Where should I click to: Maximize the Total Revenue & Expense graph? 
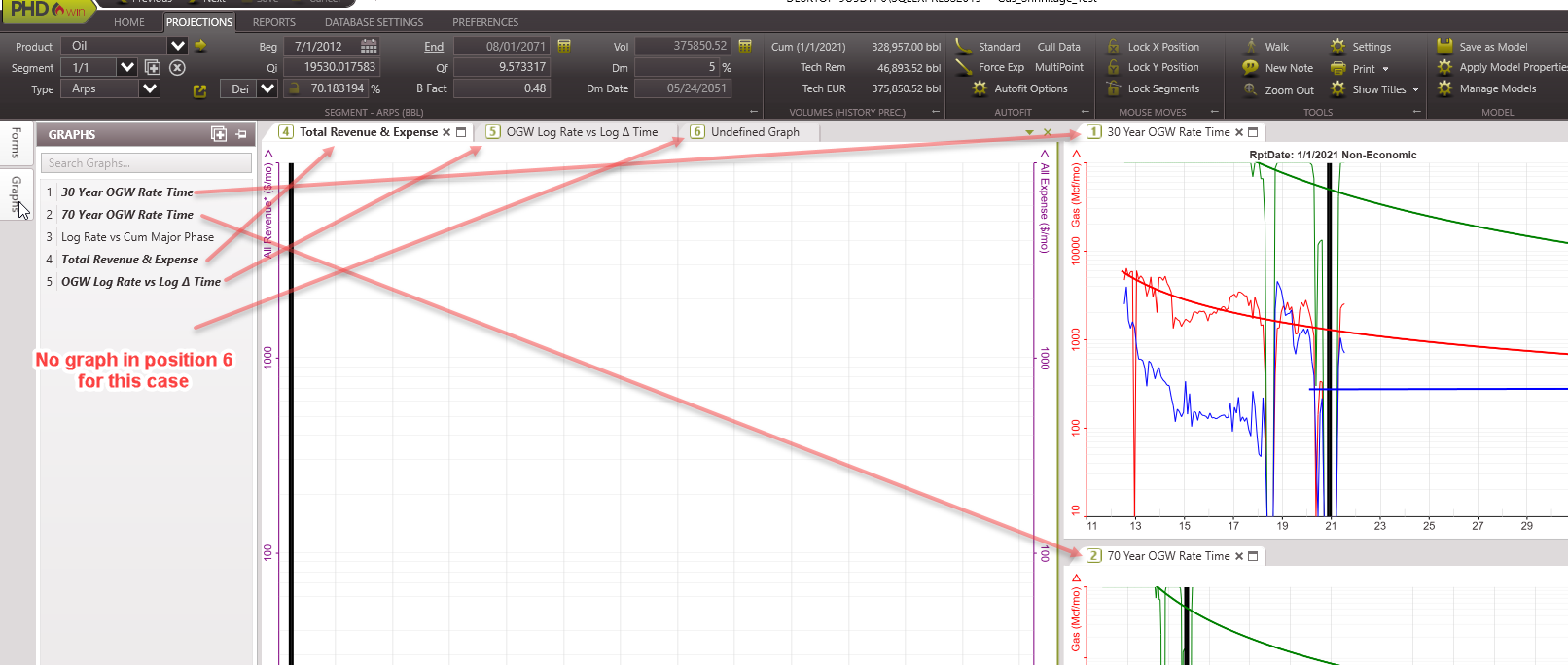click(461, 132)
